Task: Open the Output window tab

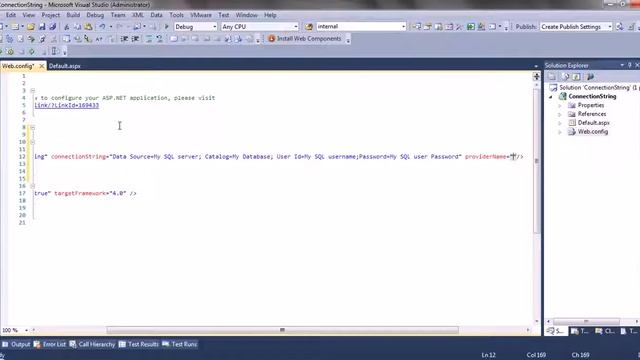Action: (16, 344)
